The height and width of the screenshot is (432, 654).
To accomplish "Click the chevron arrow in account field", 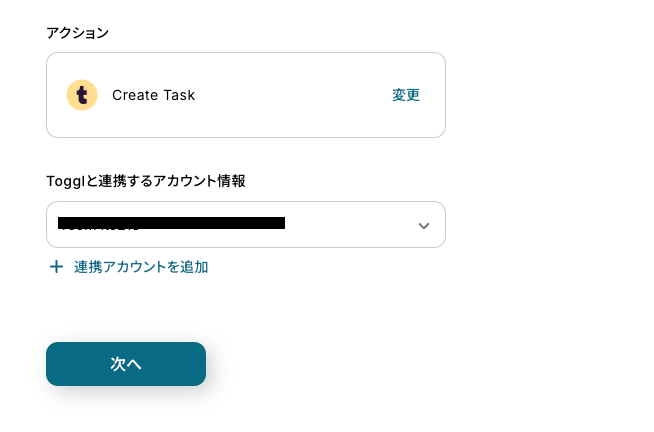I will (x=423, y=225).
